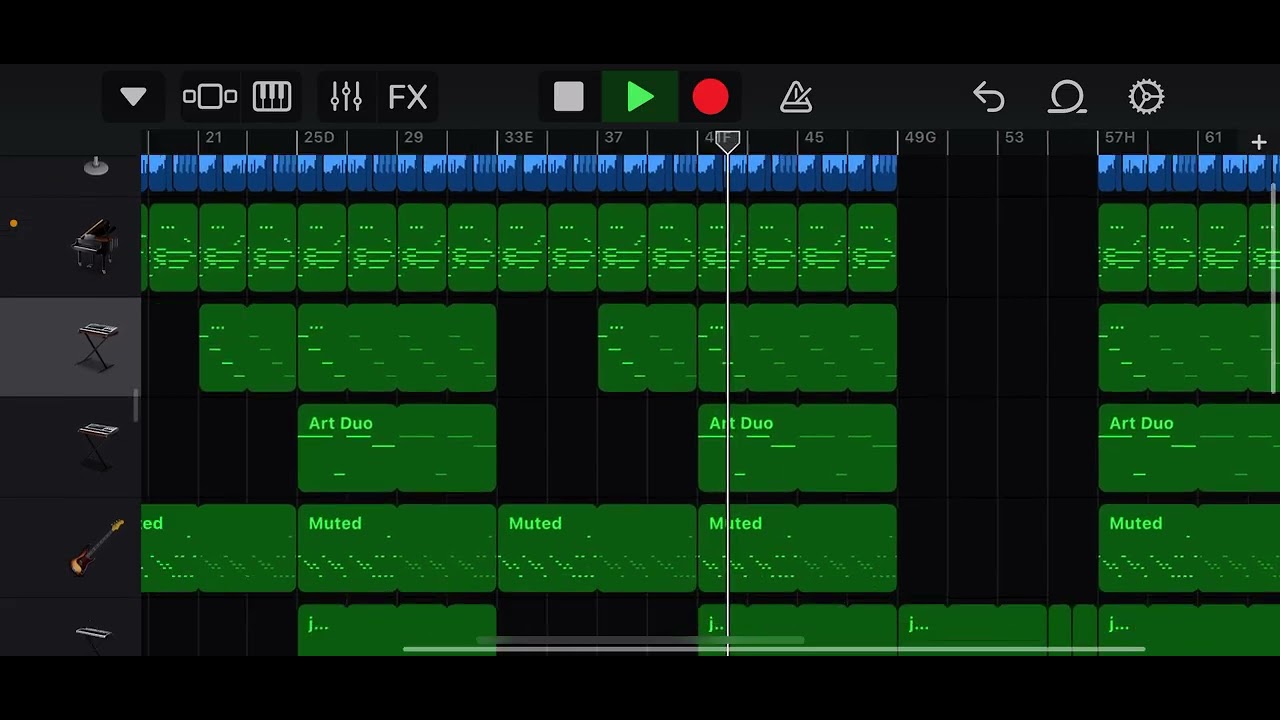
Task: Tap ruler at section marker 25D
Action: (319, 138)
